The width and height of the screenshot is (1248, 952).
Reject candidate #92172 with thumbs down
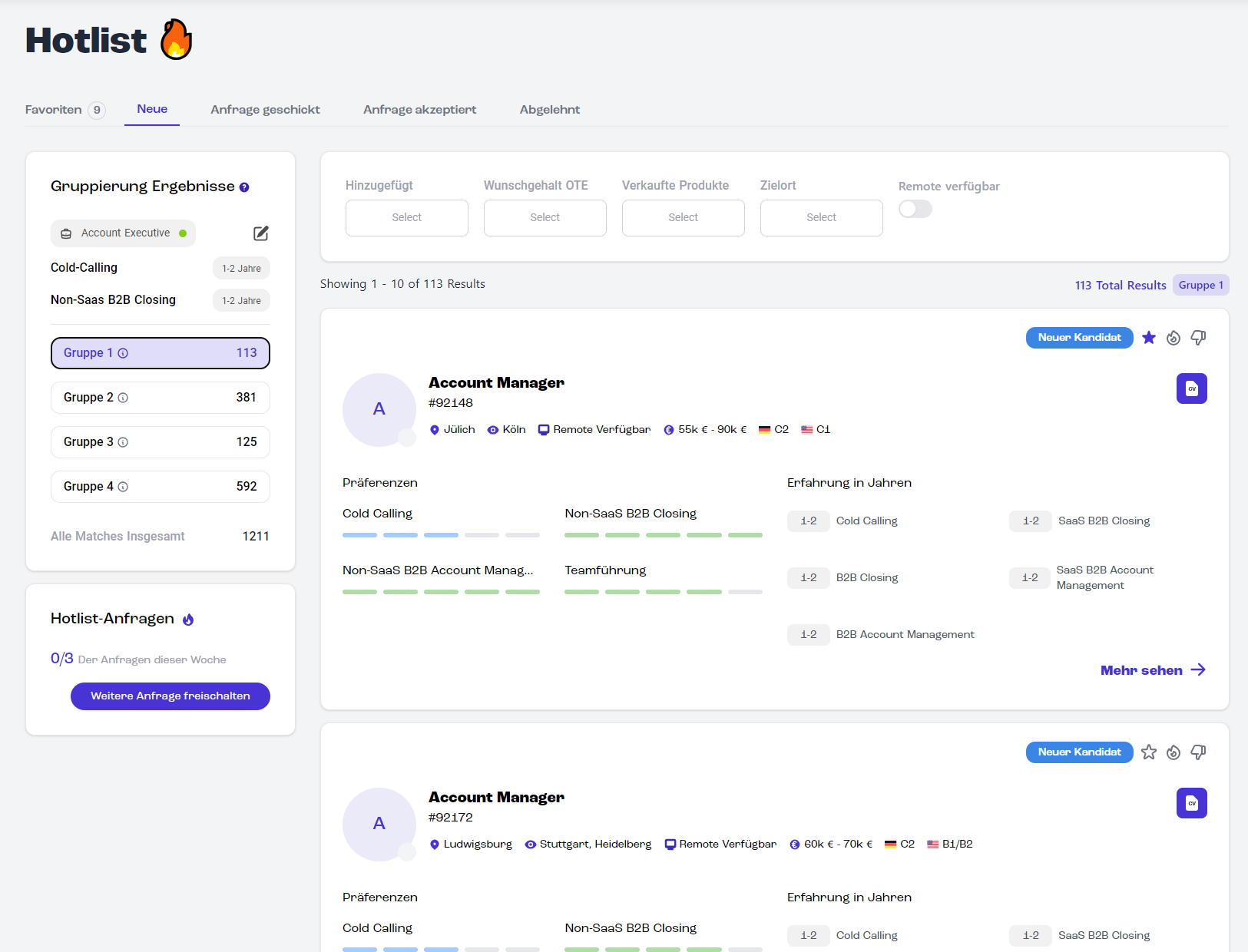(1198, 752)
